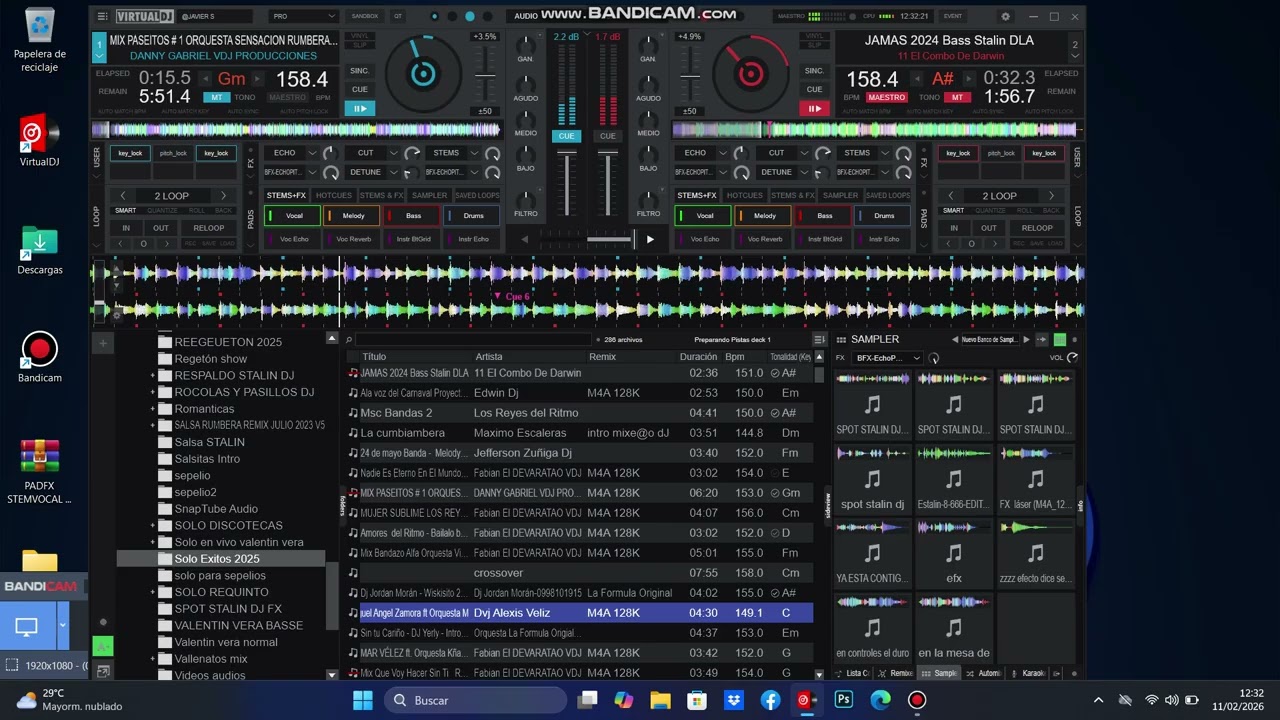
Task: Expand the Vallenatos mix folder
Action: 153,659
